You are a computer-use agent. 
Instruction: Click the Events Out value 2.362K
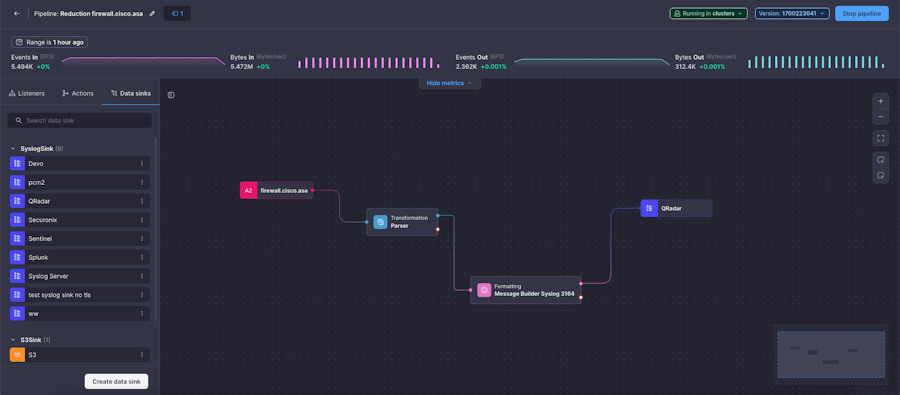[x=467, y=67]
